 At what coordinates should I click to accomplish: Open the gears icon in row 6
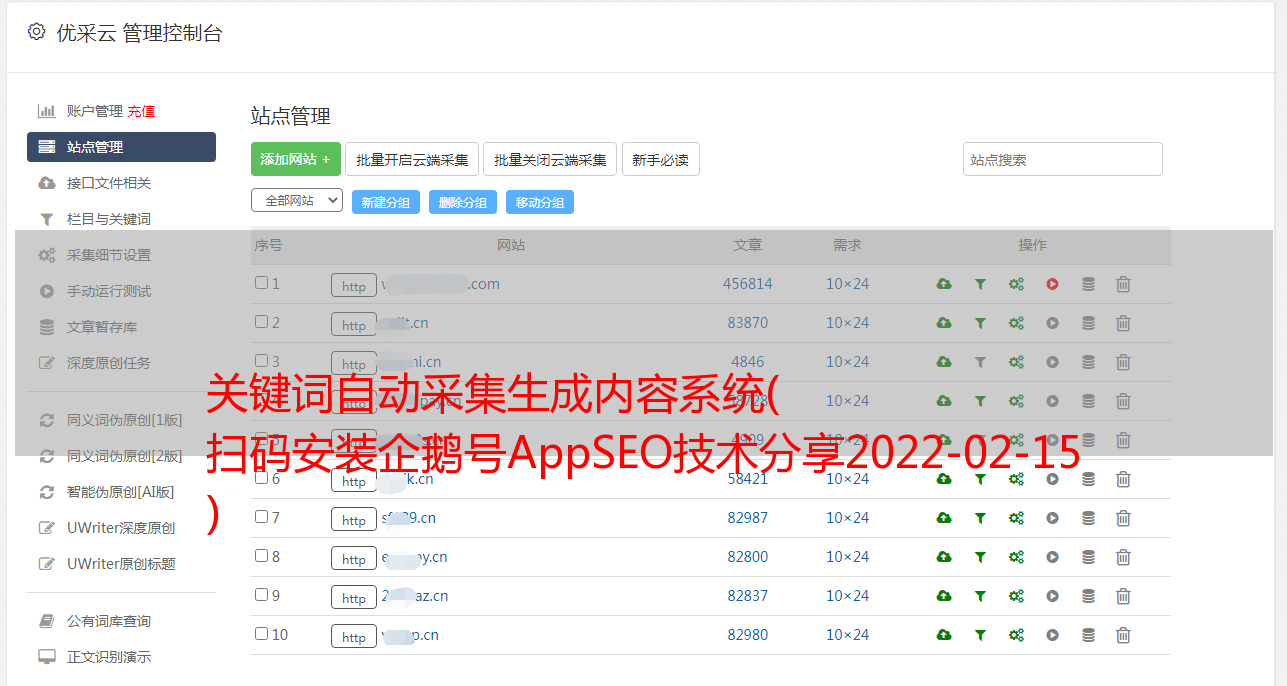click(x=1016, y=479)
